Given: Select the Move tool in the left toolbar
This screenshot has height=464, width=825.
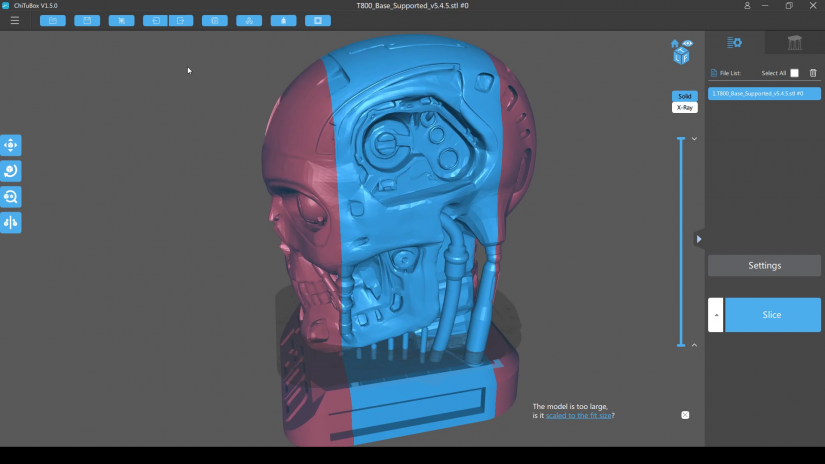Looking at the screenshot, I should click(11, 145).
